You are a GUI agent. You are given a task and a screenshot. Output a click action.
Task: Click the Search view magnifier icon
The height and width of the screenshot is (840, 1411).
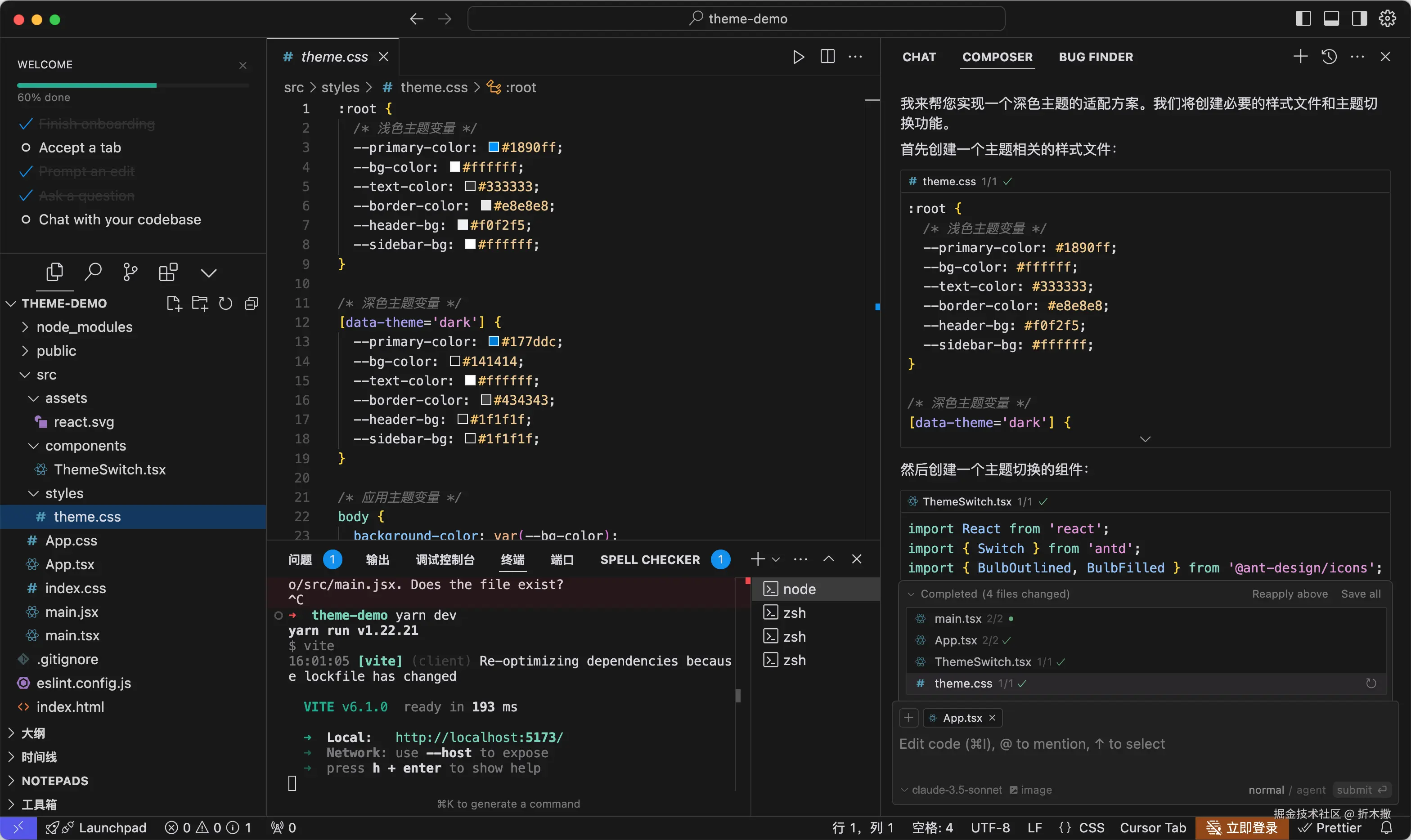(93, 272)
